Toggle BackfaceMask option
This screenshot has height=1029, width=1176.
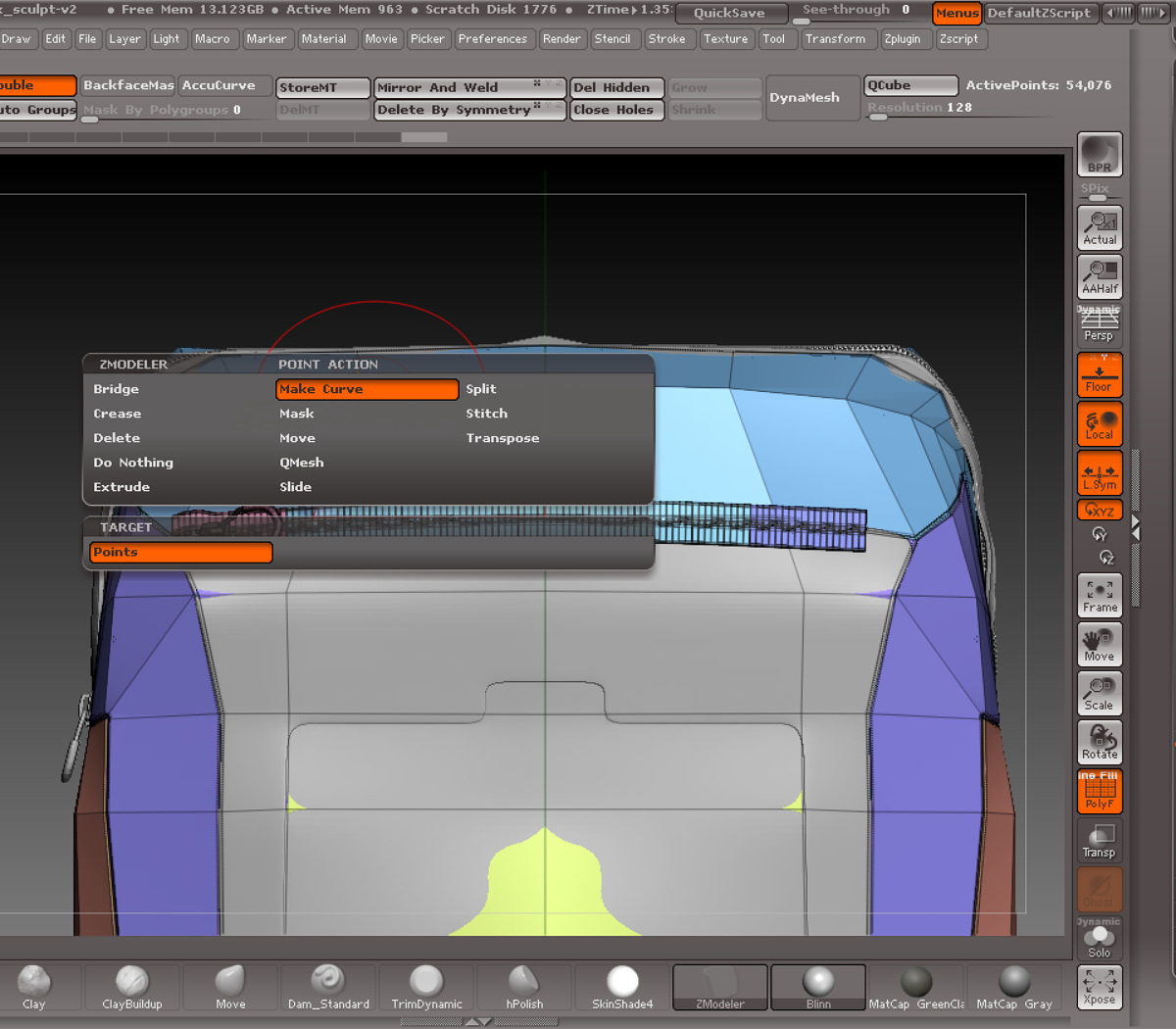pos(127,85)
